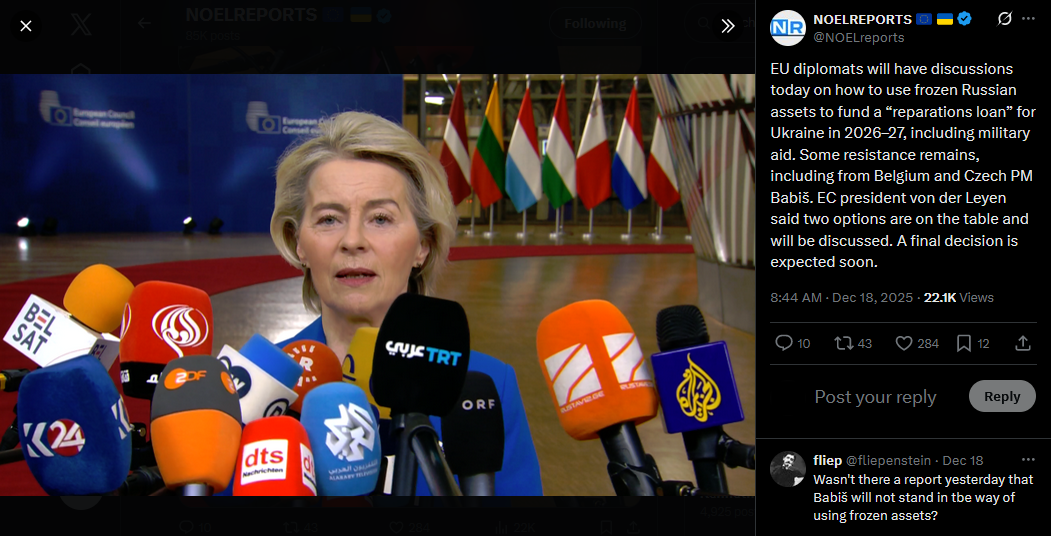Click the verified blue checkmark badge
The width and height of the screenshot is (1051, 536).
964,19
